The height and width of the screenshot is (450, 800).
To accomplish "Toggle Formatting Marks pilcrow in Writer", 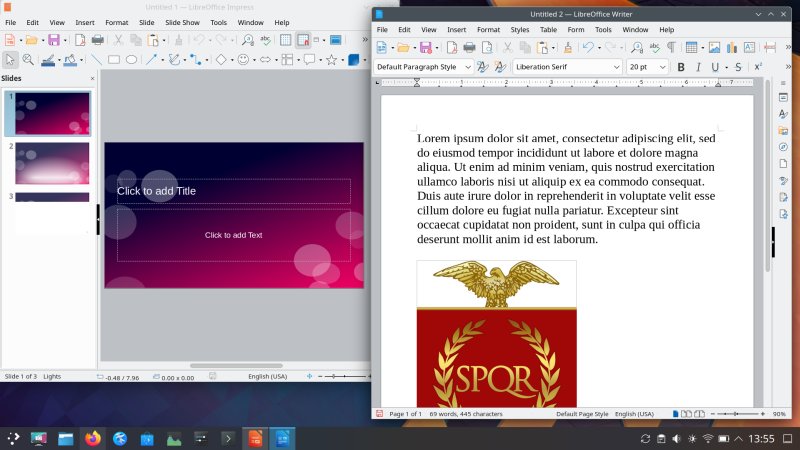I will point(671,47).
